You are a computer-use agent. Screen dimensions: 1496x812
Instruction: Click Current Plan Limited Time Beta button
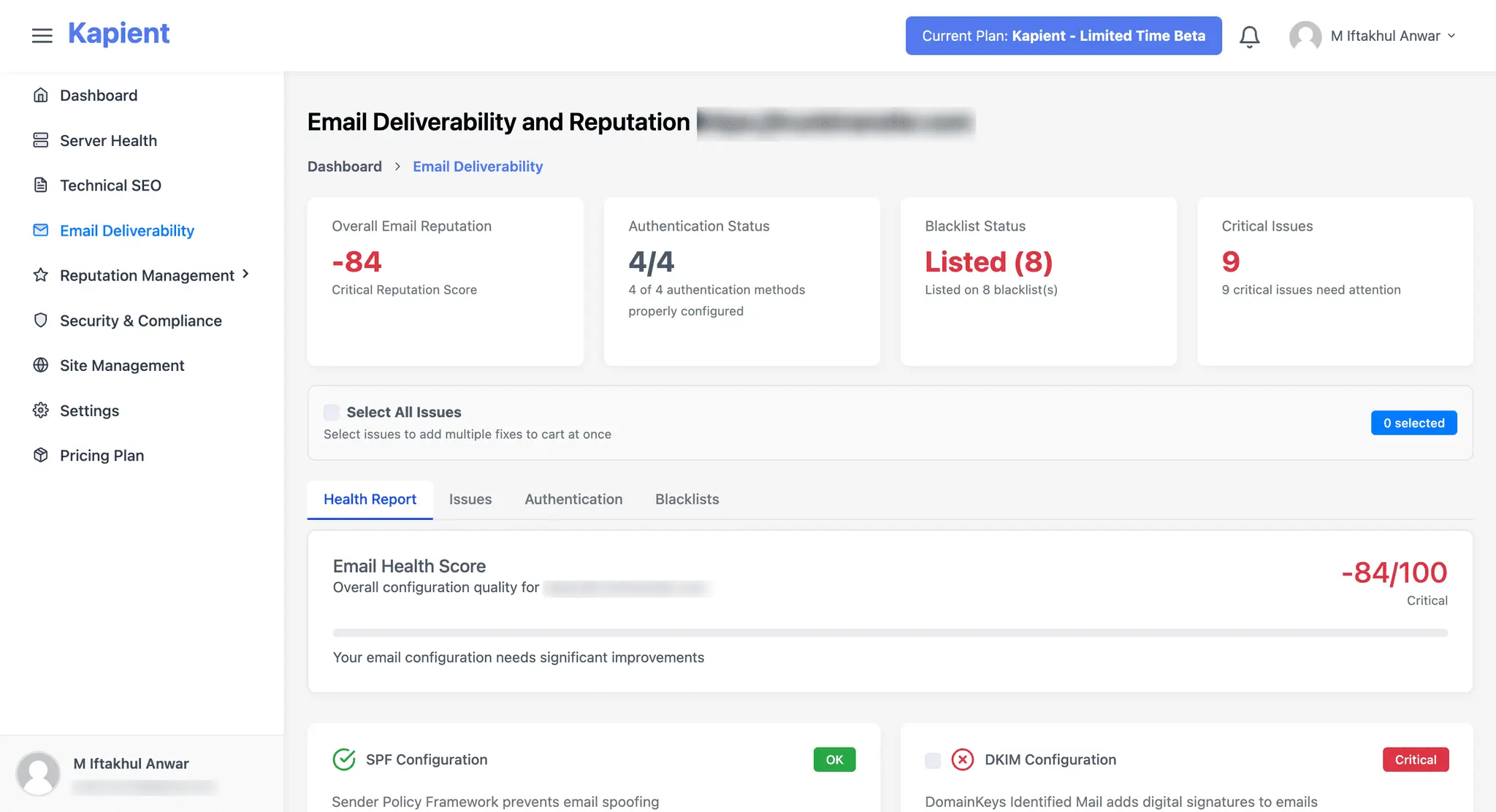(1064, 36)
